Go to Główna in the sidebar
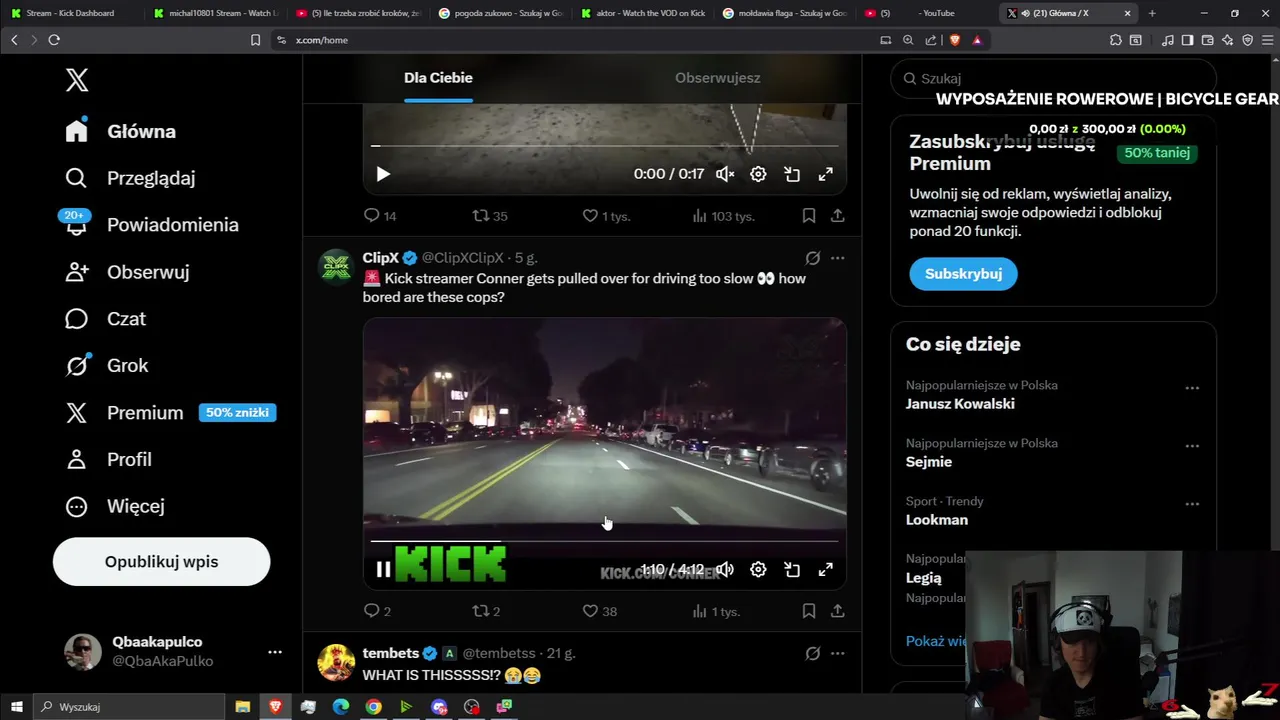 pos(121,131)
